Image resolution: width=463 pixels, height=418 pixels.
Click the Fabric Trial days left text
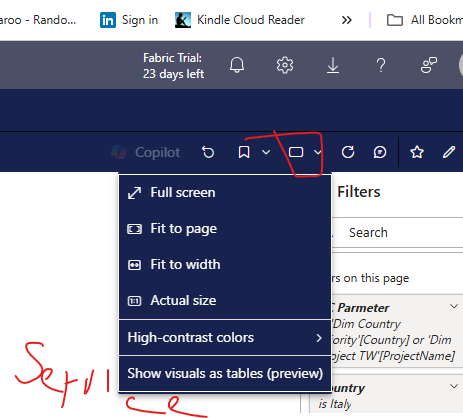pyautogui.click(x=173, y=66)
